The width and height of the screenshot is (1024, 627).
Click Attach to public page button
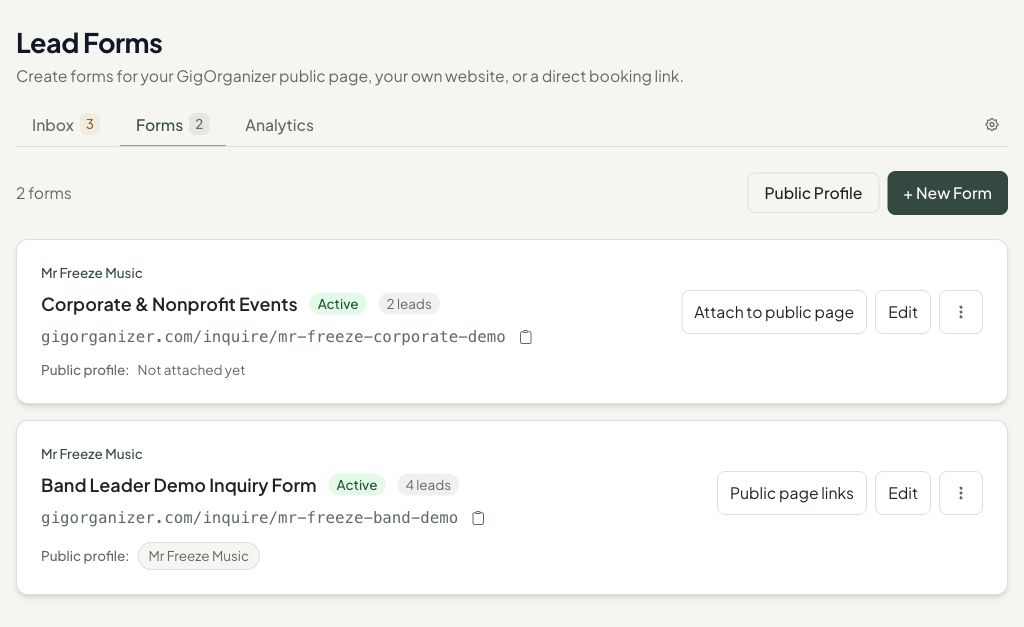[774, 312]
